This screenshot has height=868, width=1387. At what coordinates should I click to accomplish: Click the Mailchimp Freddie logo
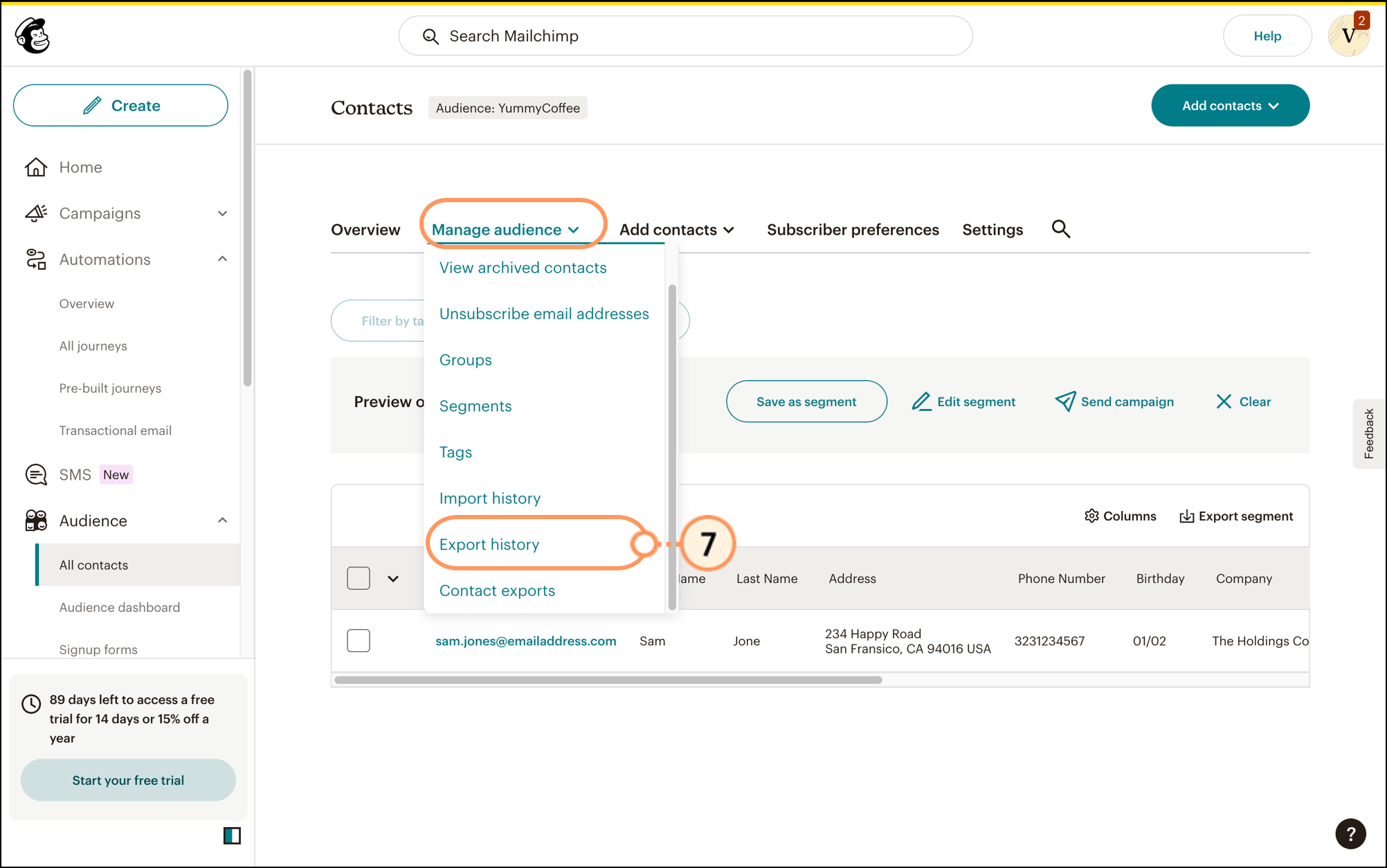click(x=33, y=35)
